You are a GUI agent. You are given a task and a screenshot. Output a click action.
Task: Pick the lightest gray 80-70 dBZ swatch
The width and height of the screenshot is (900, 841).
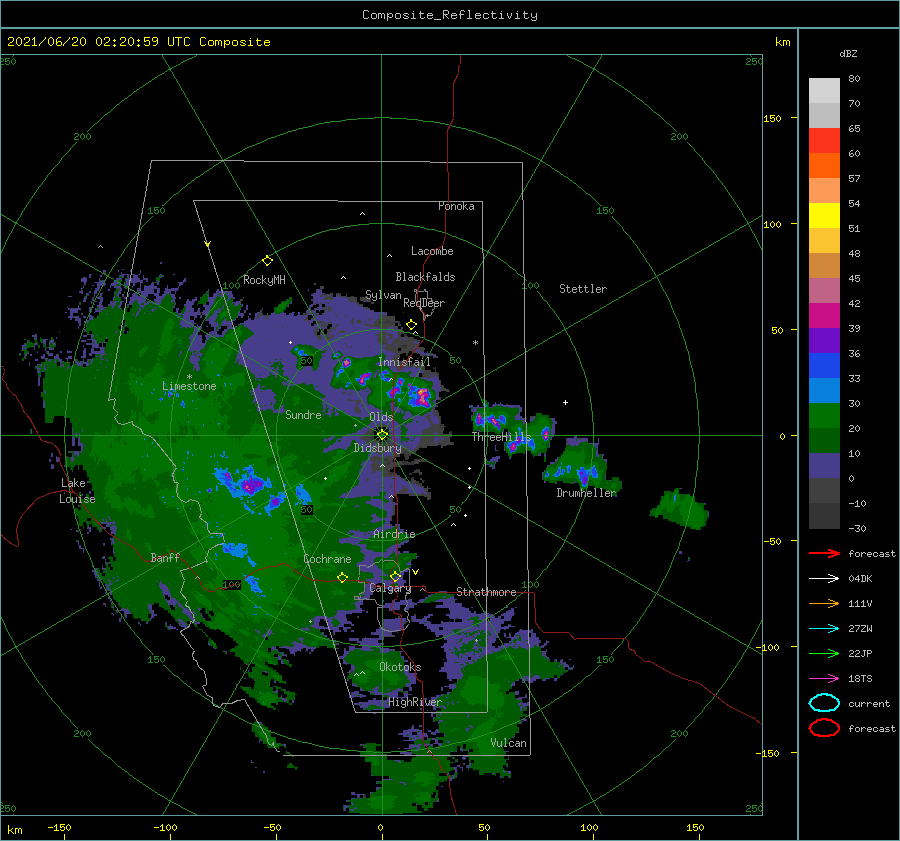pos(824,90)
